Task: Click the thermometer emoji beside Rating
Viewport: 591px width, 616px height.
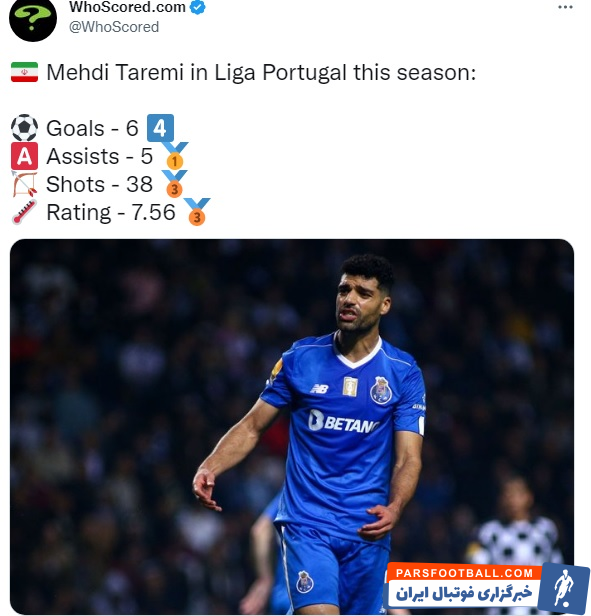Action: click(24, 212)
